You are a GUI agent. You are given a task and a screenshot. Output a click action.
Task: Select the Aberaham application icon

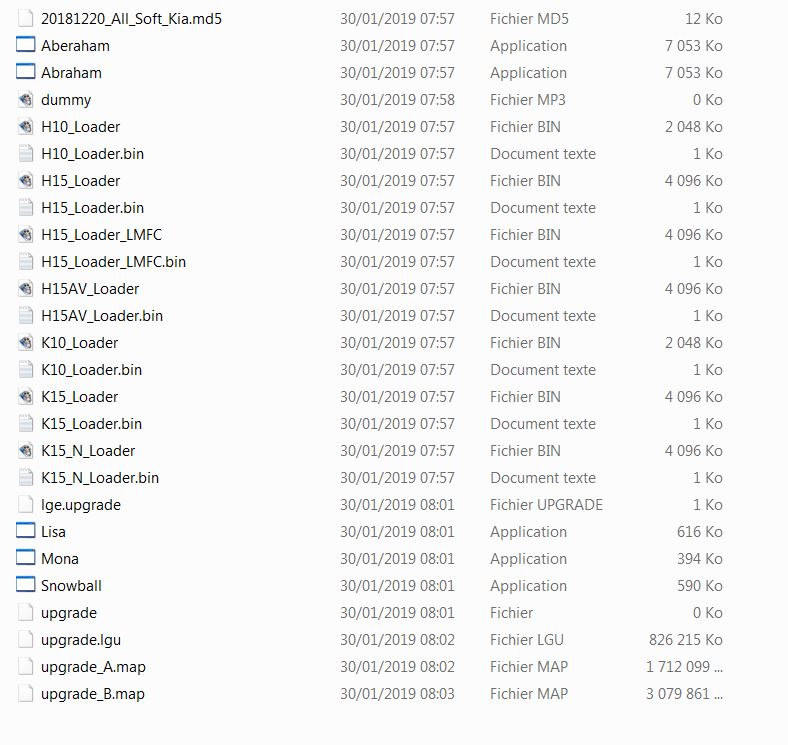pyautogui.click(x=26, y=45)
